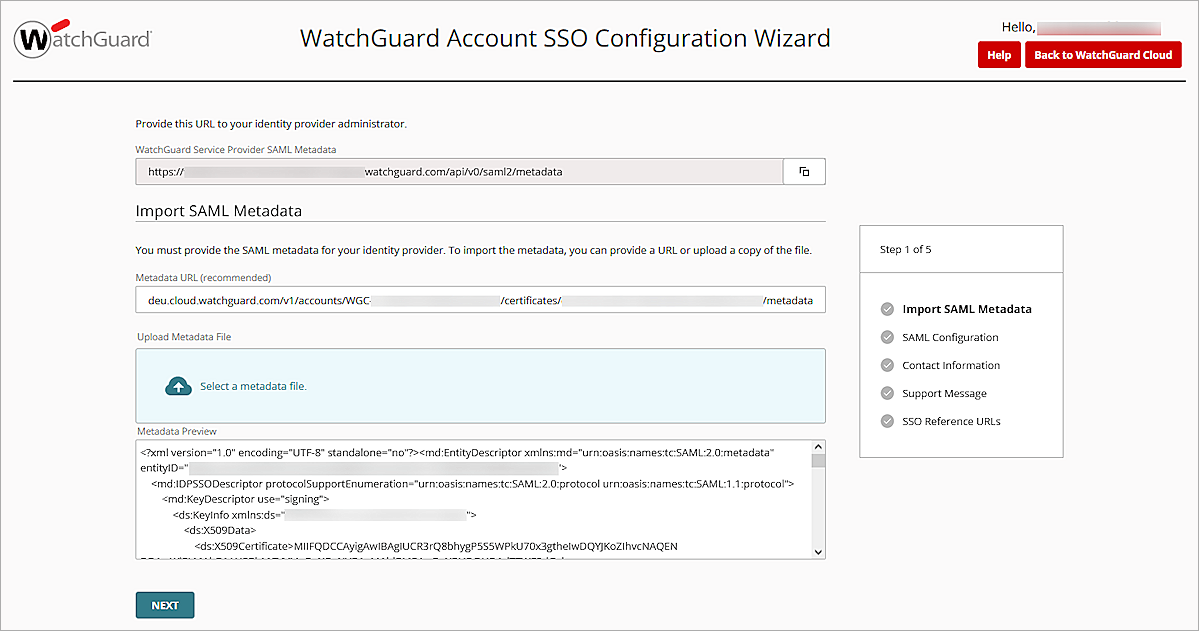Open the Contact Information step
Viewport: 1199px width, 631px height.
click(x=951, y=365)
